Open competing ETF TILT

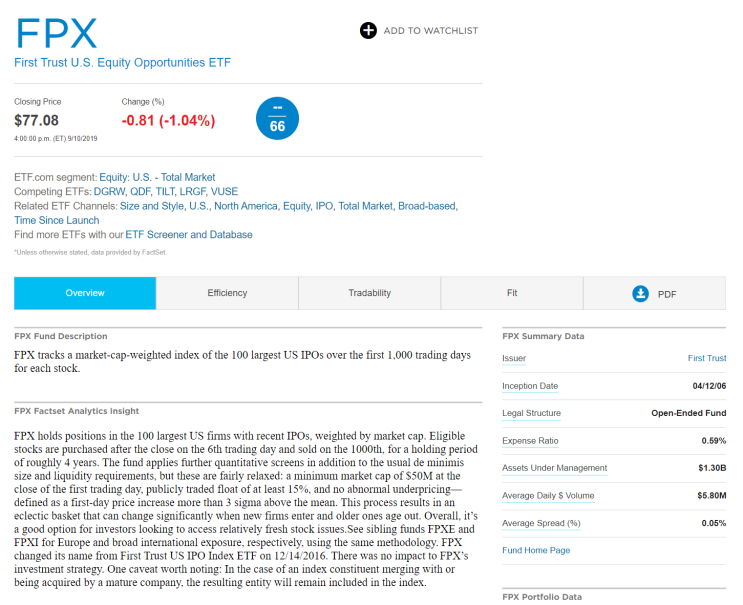165,191
